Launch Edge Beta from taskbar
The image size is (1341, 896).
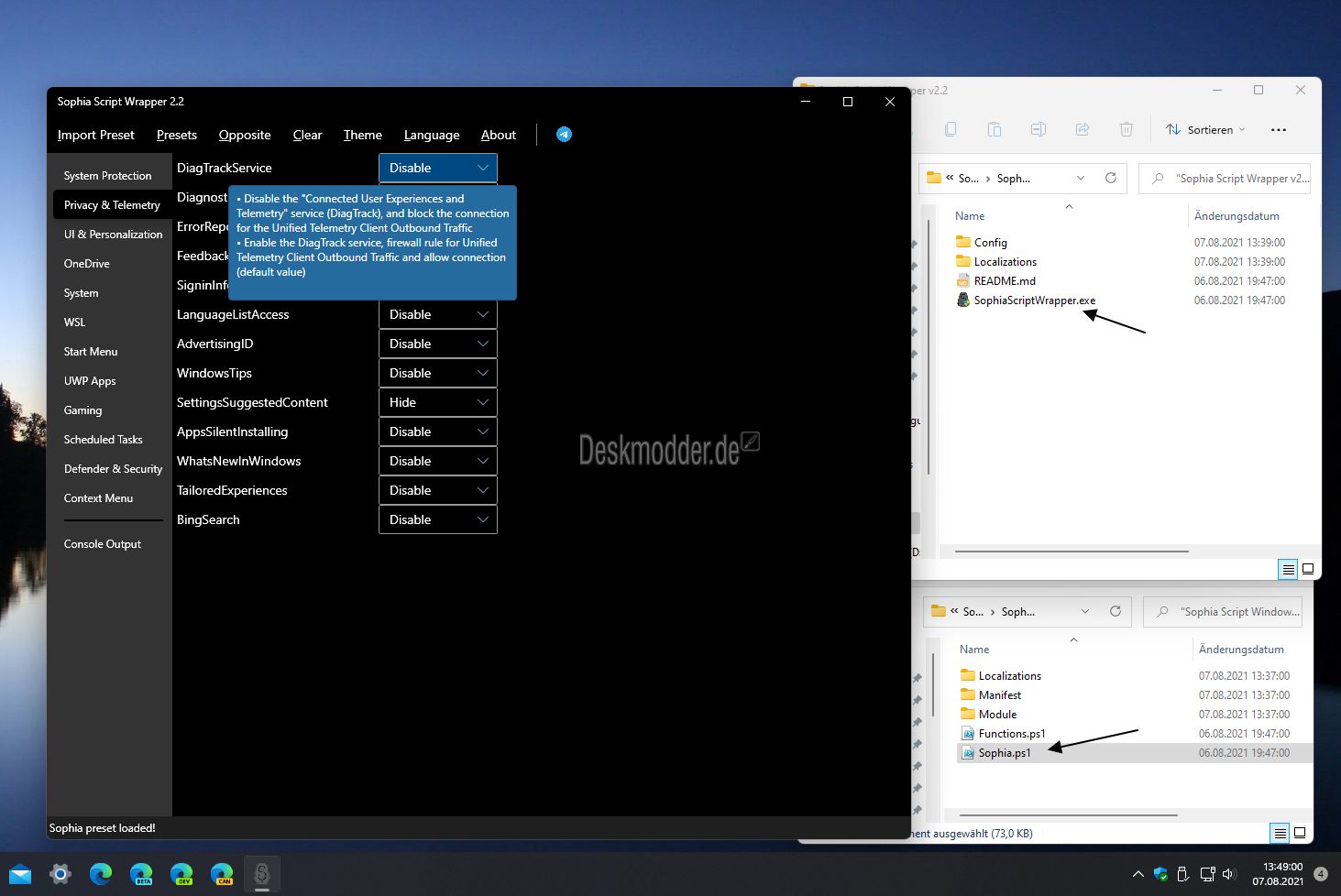coord(141,874)
